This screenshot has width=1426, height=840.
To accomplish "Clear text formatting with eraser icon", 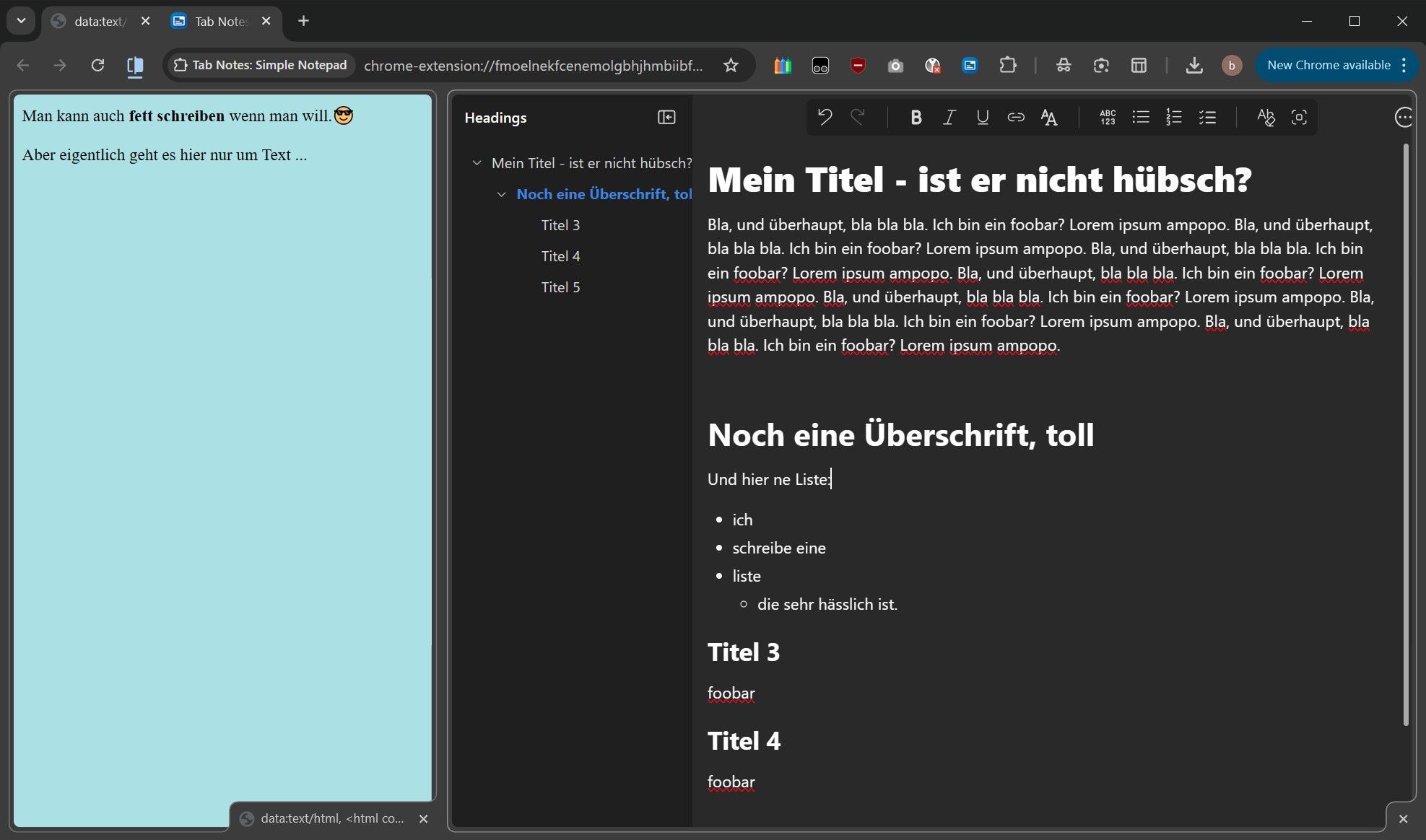I will coord(1266,117).
